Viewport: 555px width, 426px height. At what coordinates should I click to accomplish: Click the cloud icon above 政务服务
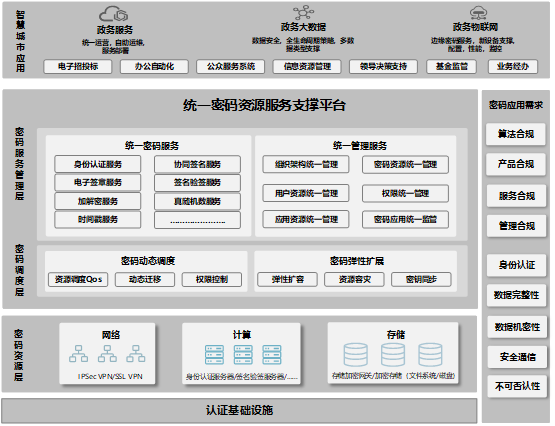(113, 14)
